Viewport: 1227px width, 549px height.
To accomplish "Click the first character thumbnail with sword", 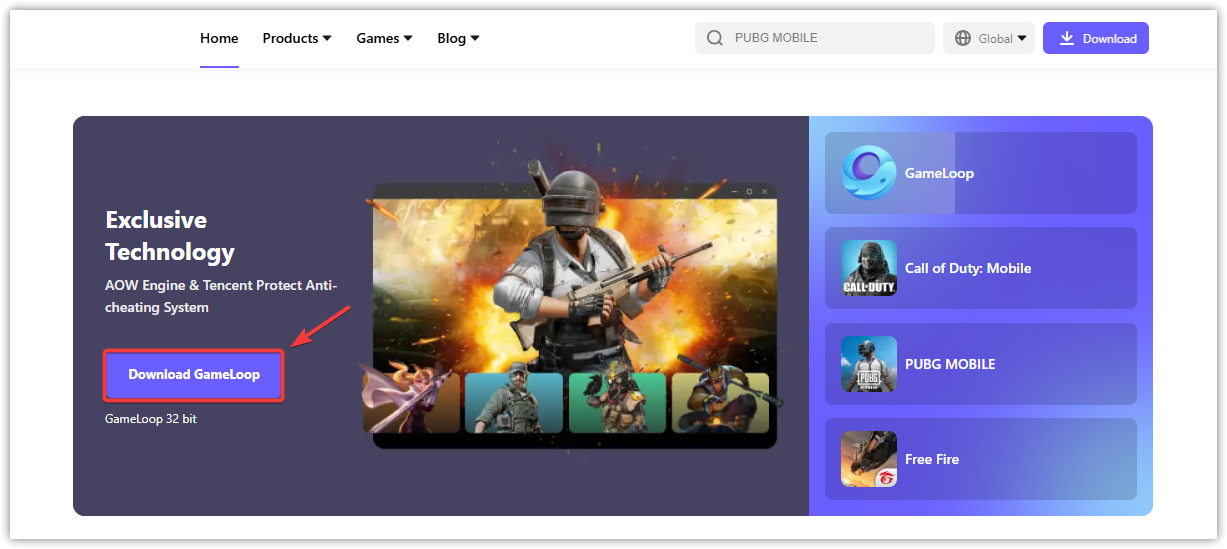I will point(411,402).
